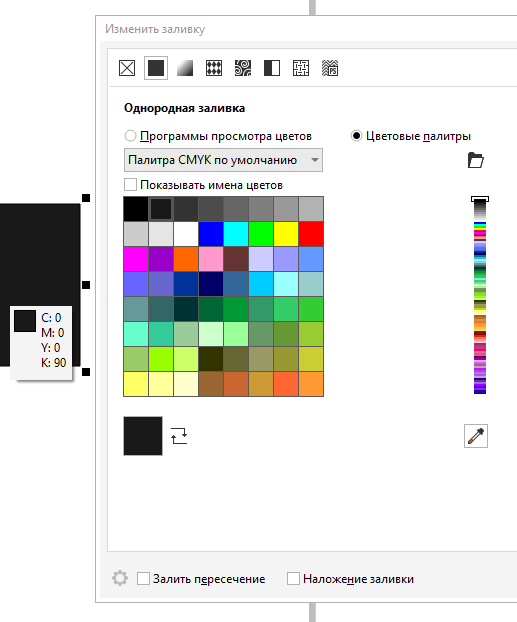Choose the Vector pattern fill icon
Screen dimensions: 517x622
click(x=214, y=68)
